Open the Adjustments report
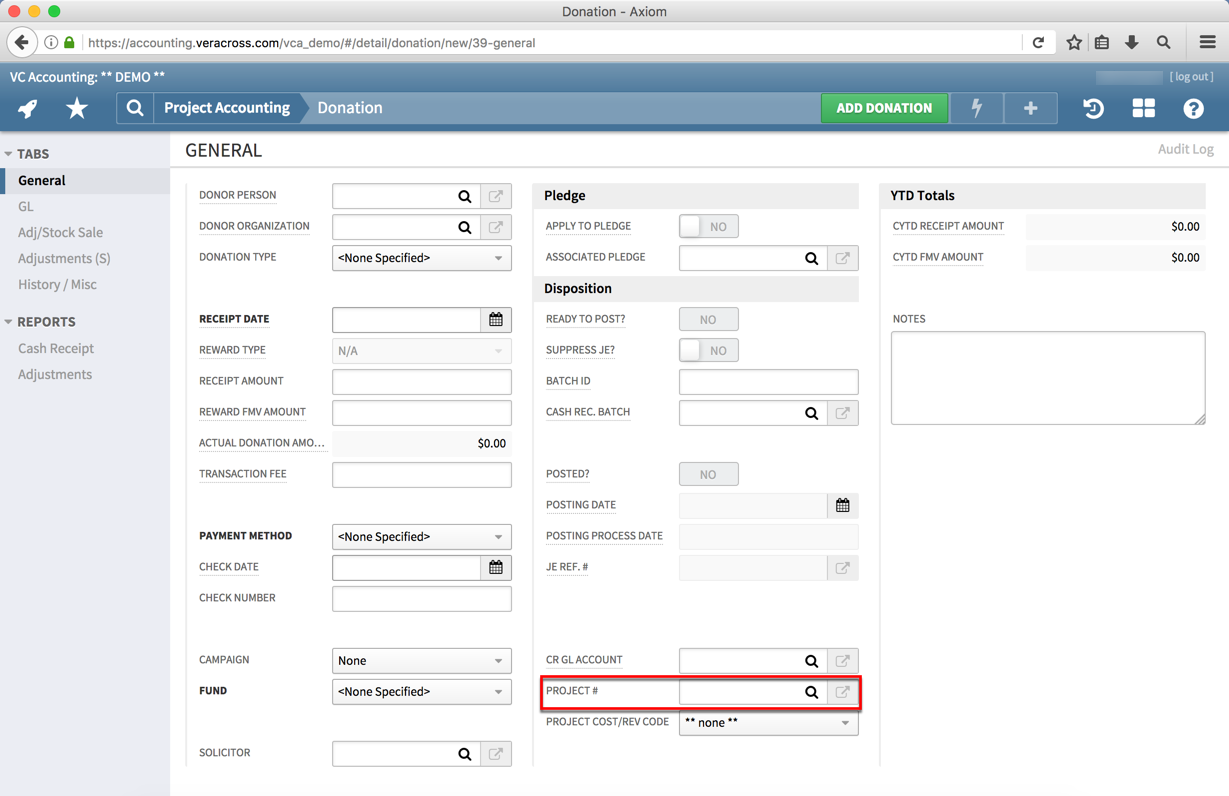Screen dimensions: 1229x796 55,375
